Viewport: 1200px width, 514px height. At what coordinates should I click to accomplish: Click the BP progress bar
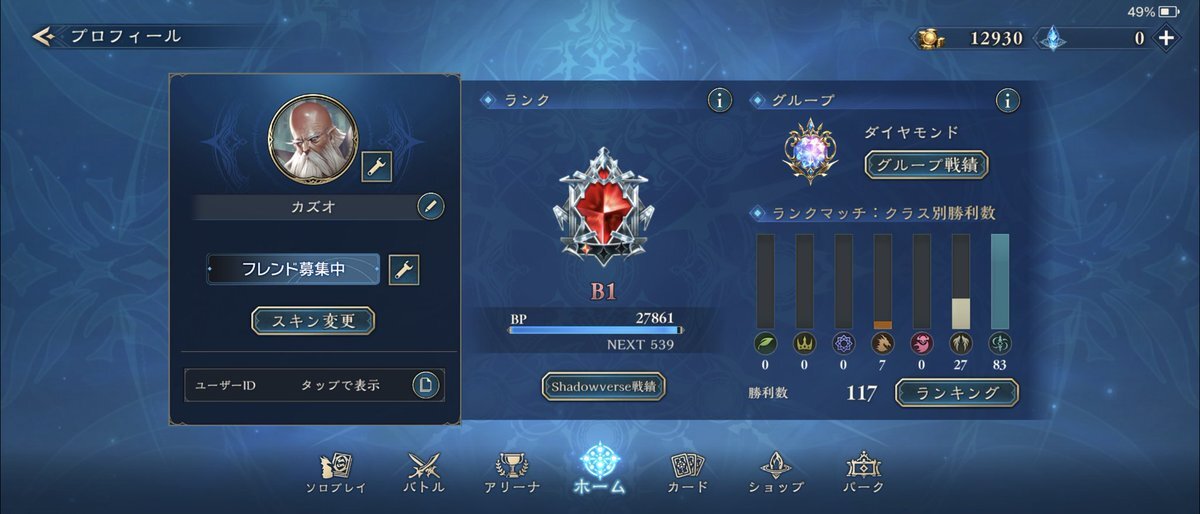click(596, 329)
